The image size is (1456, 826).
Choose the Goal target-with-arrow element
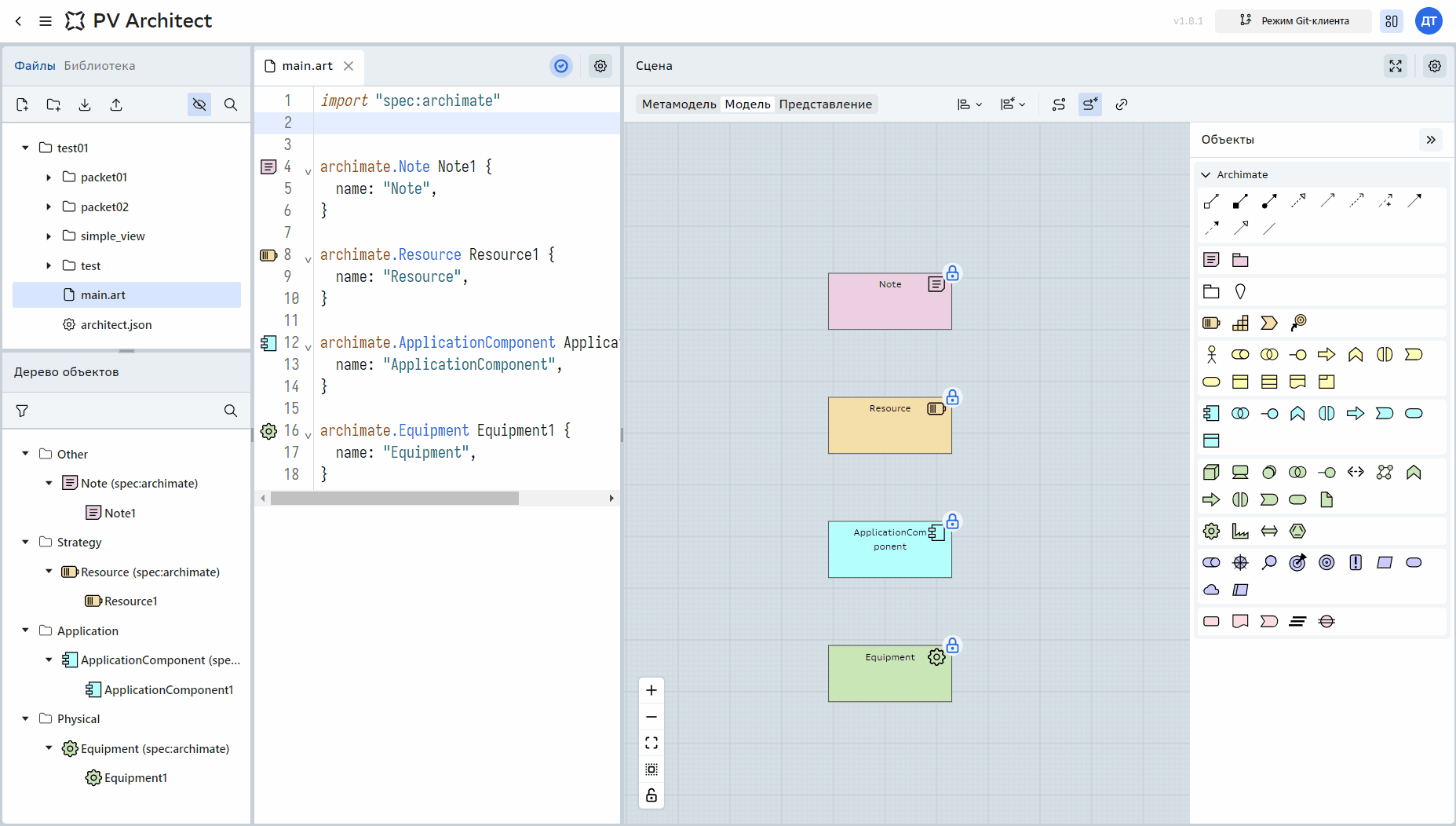(x=1298, y=562)
